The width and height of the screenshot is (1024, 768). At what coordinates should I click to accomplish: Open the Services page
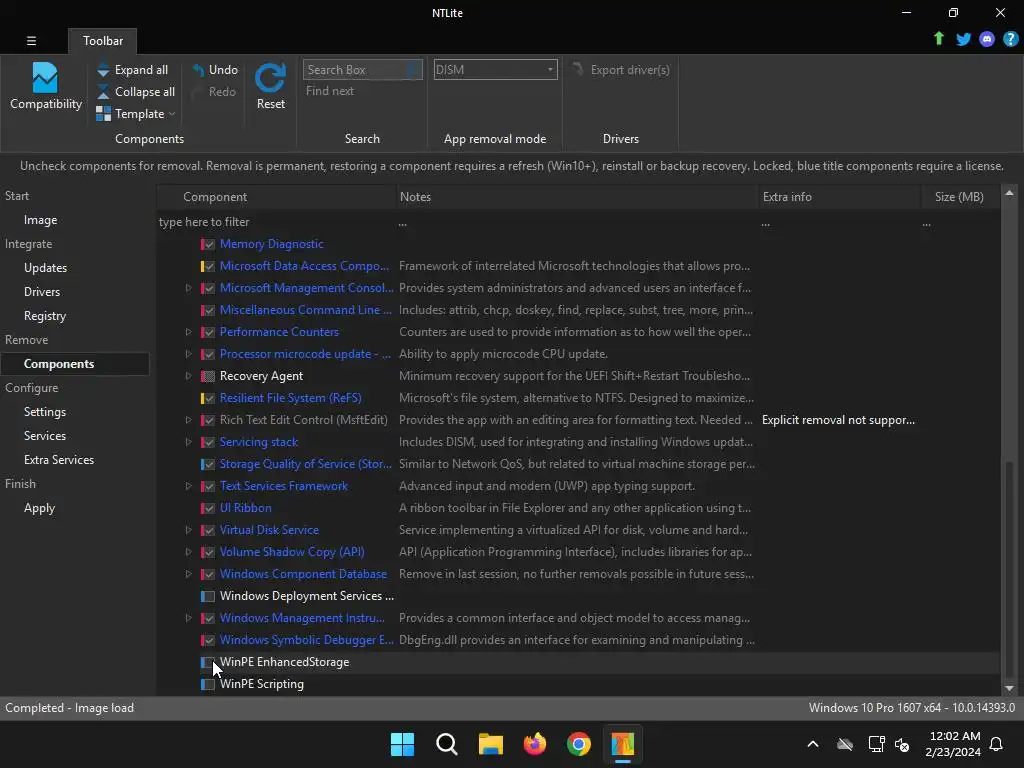coord(44,436)
